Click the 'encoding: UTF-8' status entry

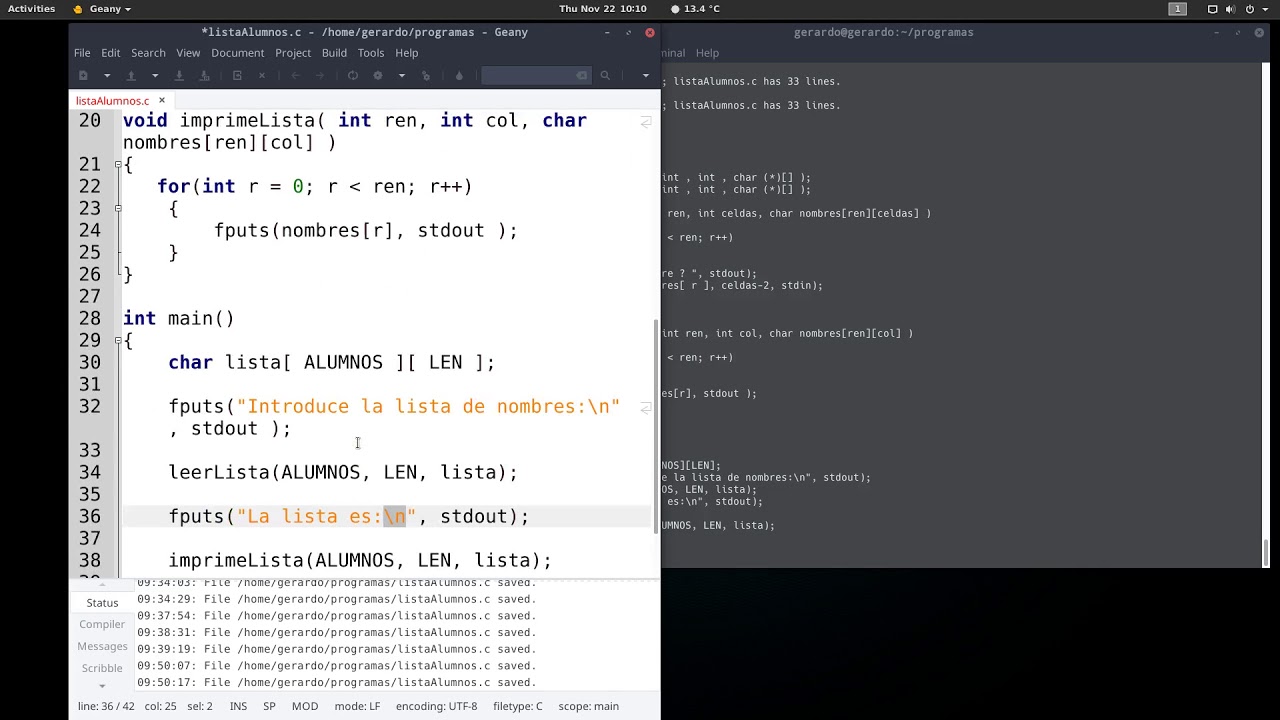pyautogui.click(x=436, y=706)
